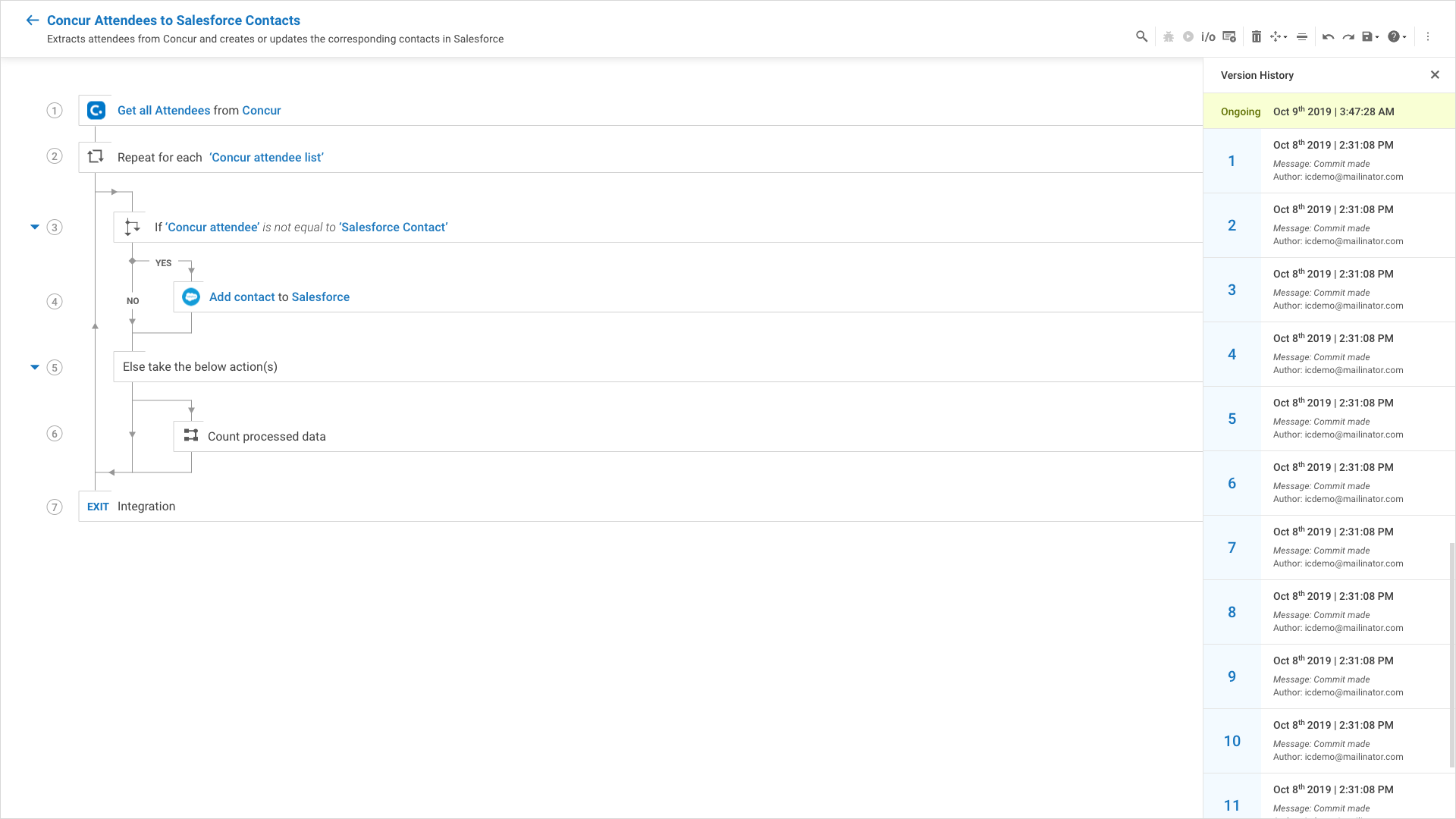Select the Ongoing version entry
Viewport: 1456px width, 819px height.
pos(1329,111)
